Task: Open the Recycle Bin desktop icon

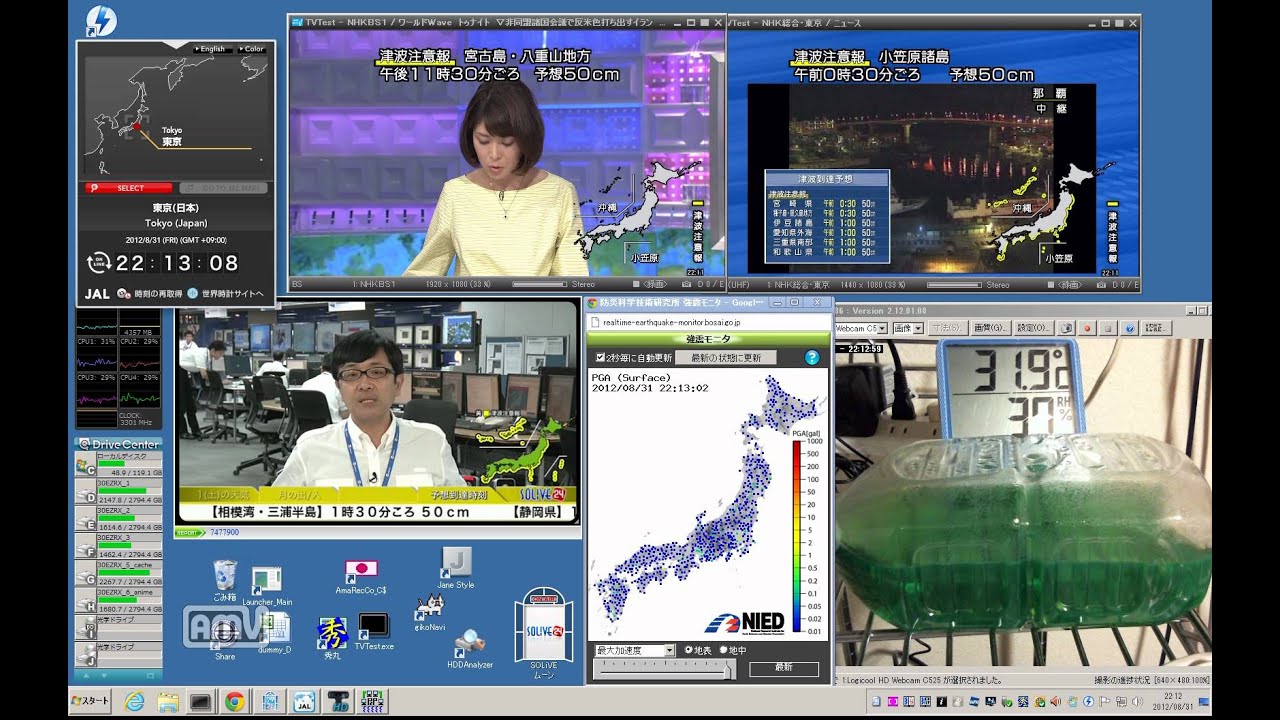Action: pos(225,581)
